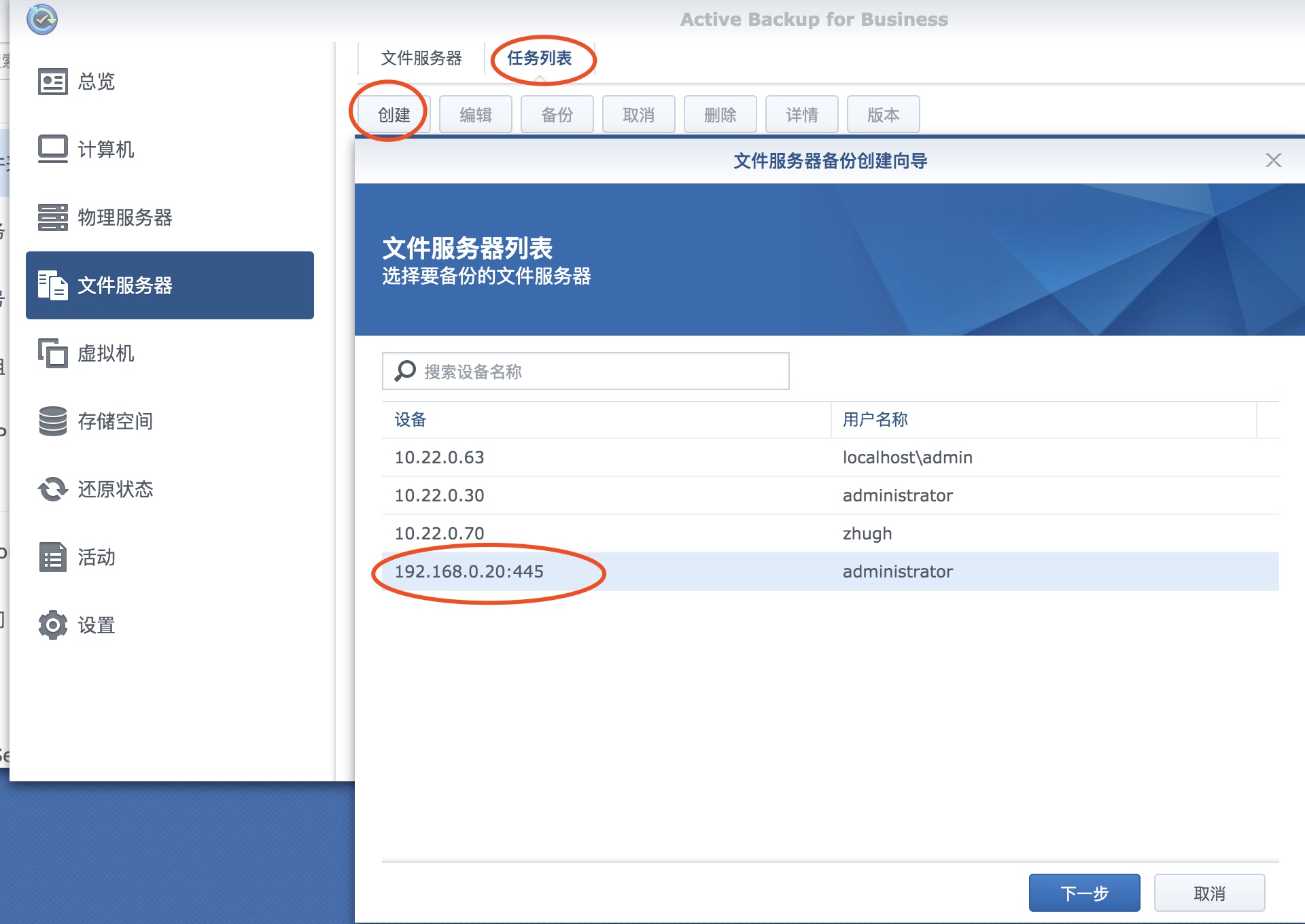Screen dimensions: 1305x924
Task: Click administrator in the 192.168.0.20:445 row
Action: (x=898, y=571)
